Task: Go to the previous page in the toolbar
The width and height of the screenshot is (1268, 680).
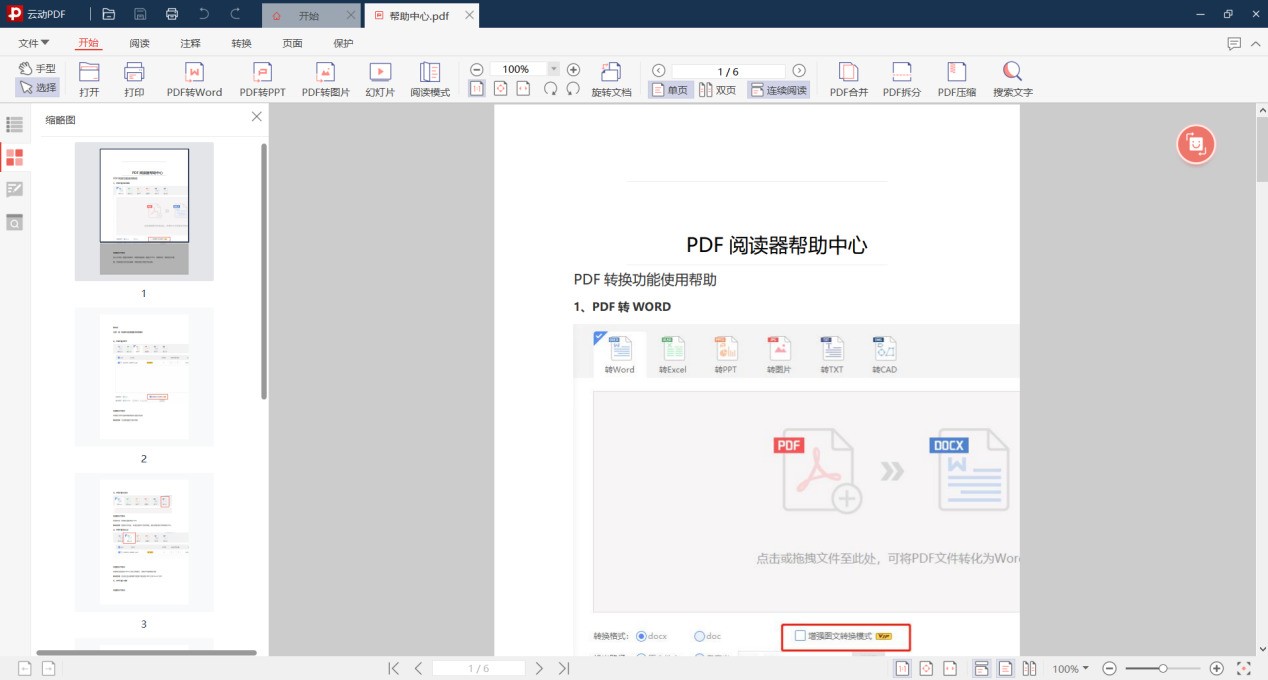Action: (x=658, y=70)
